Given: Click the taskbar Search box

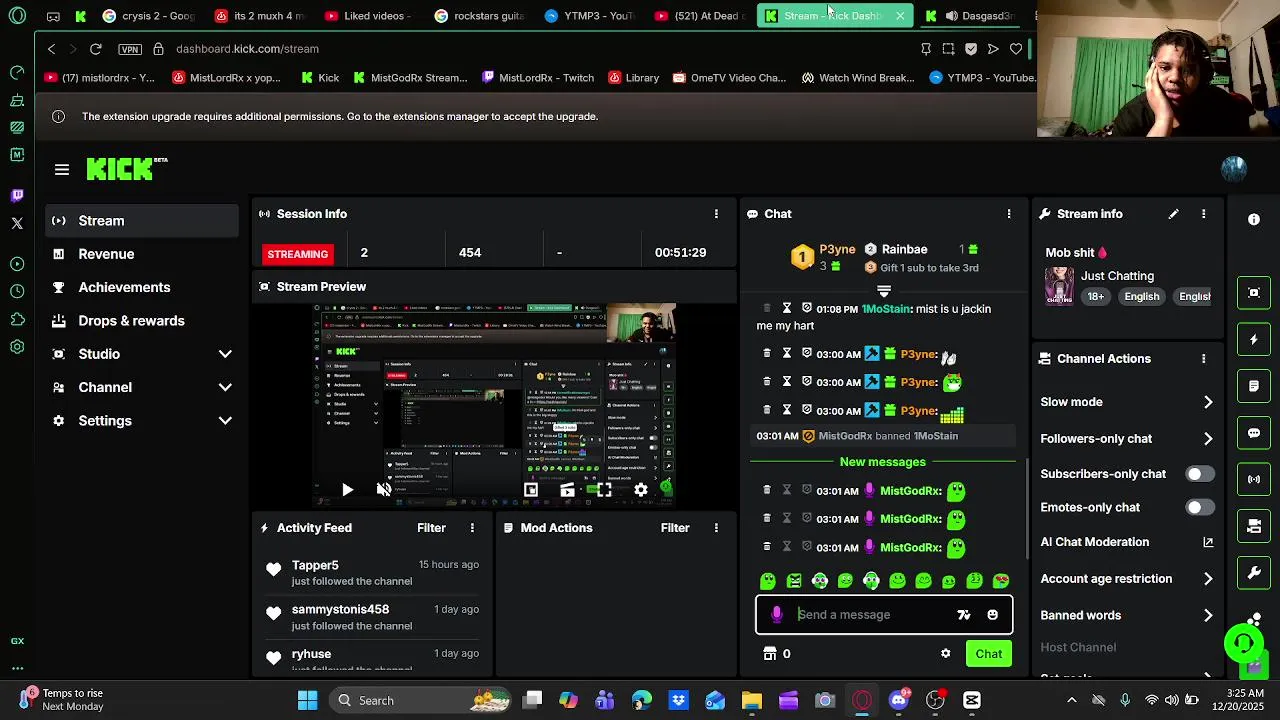Looking at the screenshot, I should pyautogui.click(x=420, y=701).
